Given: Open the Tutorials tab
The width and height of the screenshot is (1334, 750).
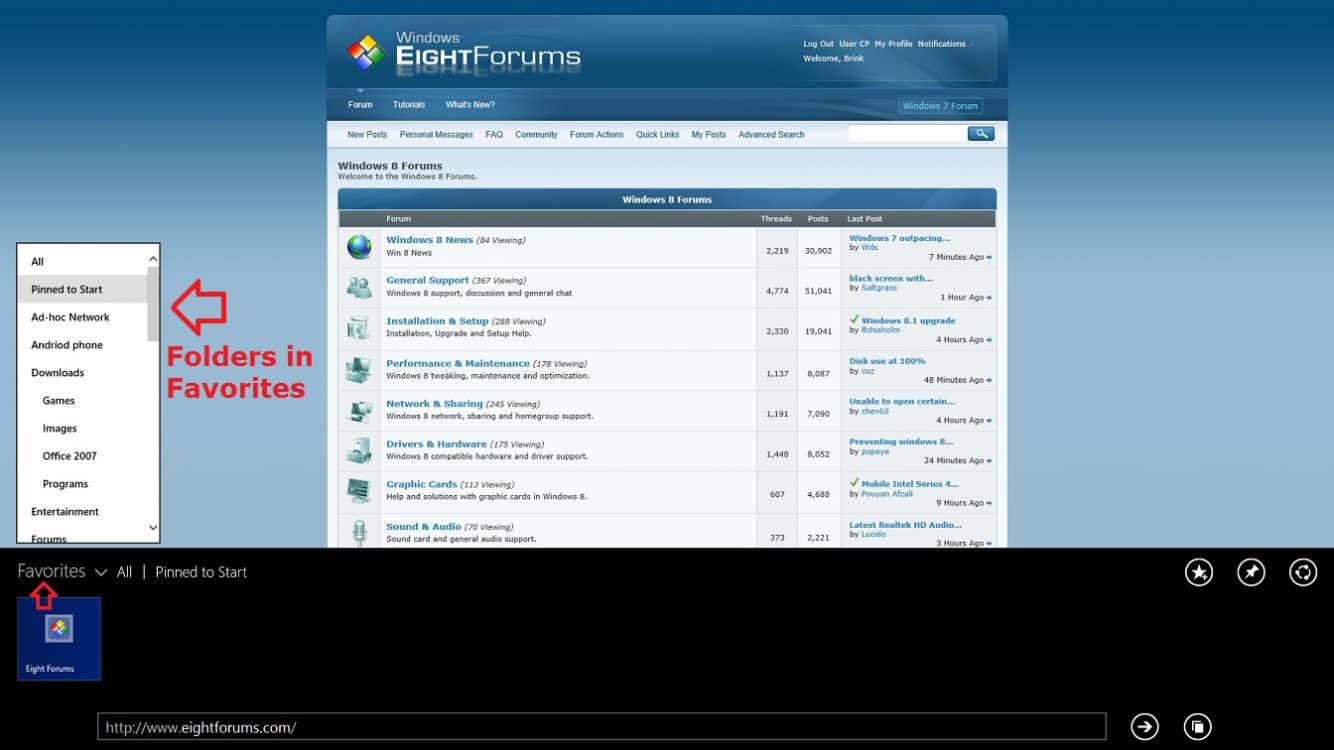Looking at the screenshot, I should [x=409, y=105].
